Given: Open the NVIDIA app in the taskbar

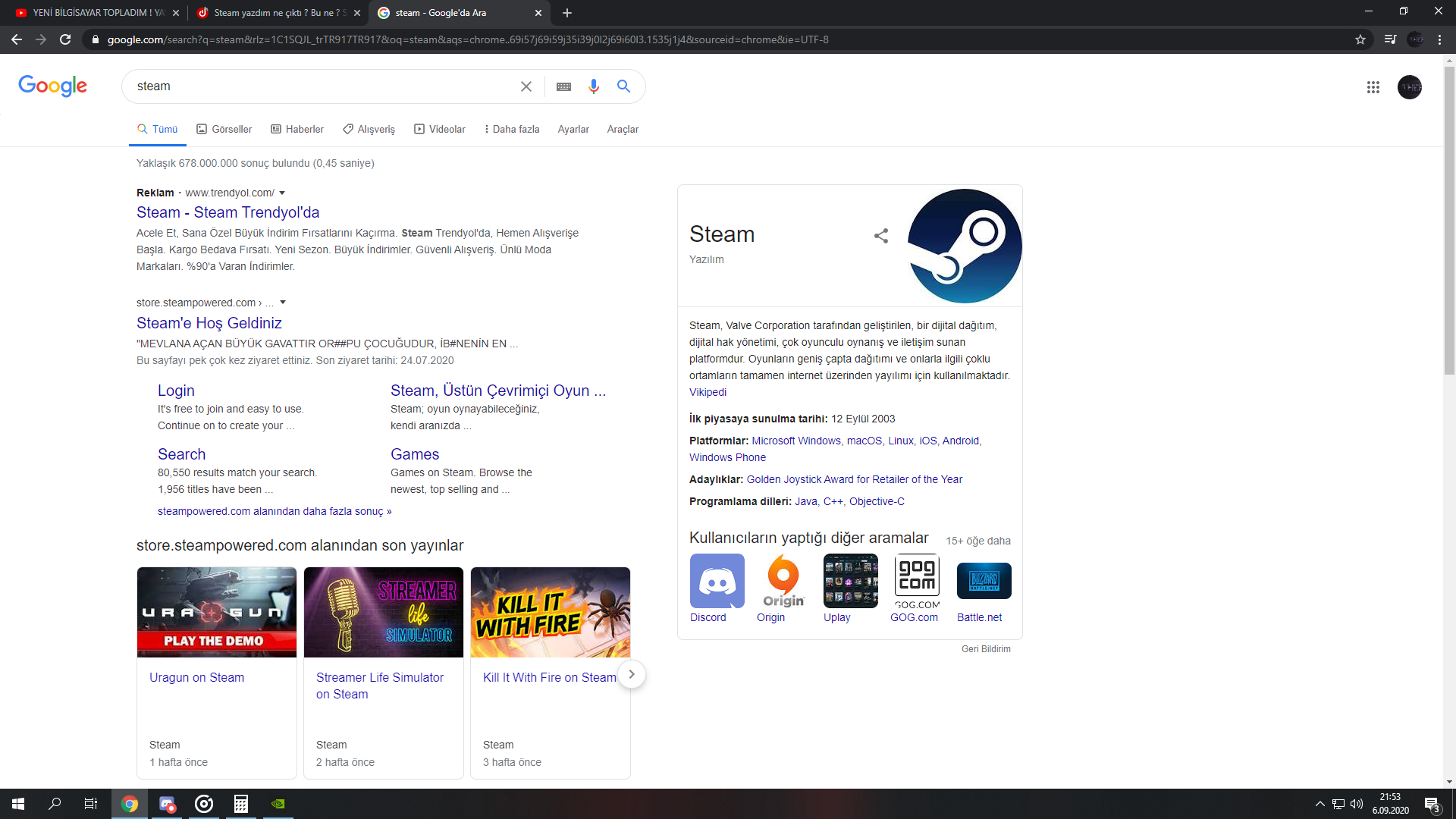Looking at the screenshot, I should (x=278, y=804).
